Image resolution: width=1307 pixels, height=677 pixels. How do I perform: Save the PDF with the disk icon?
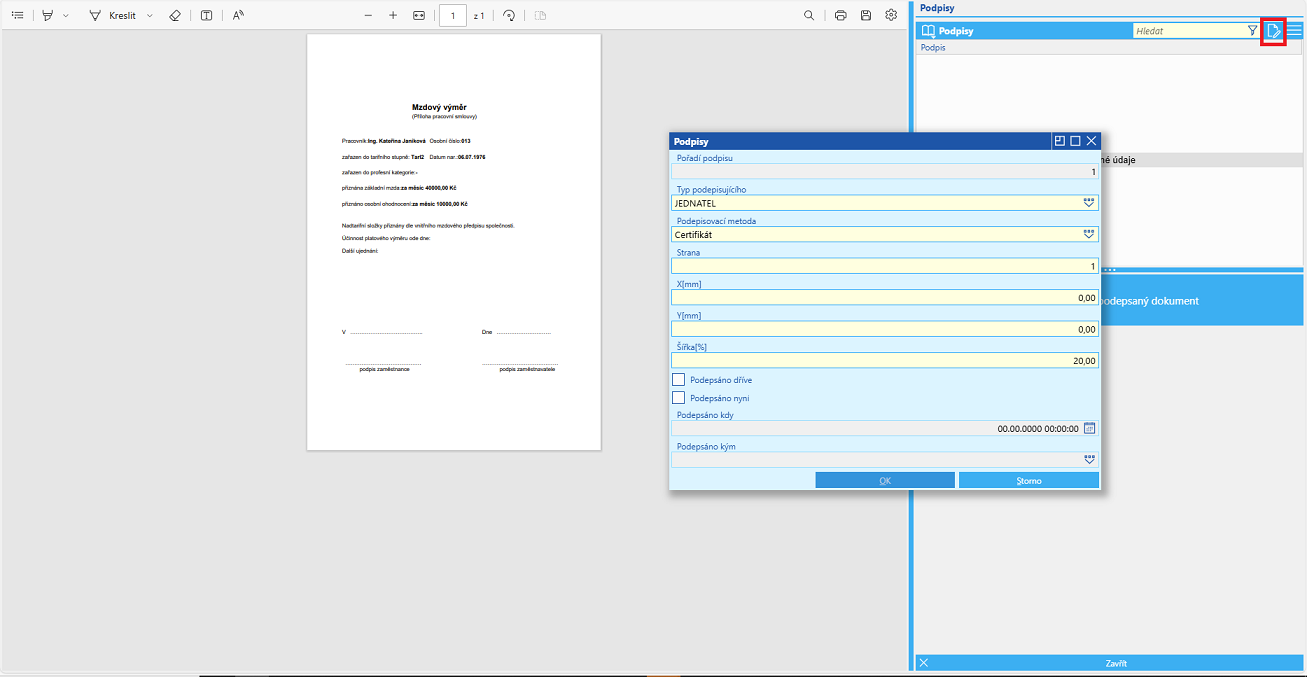tap(866, 16)
